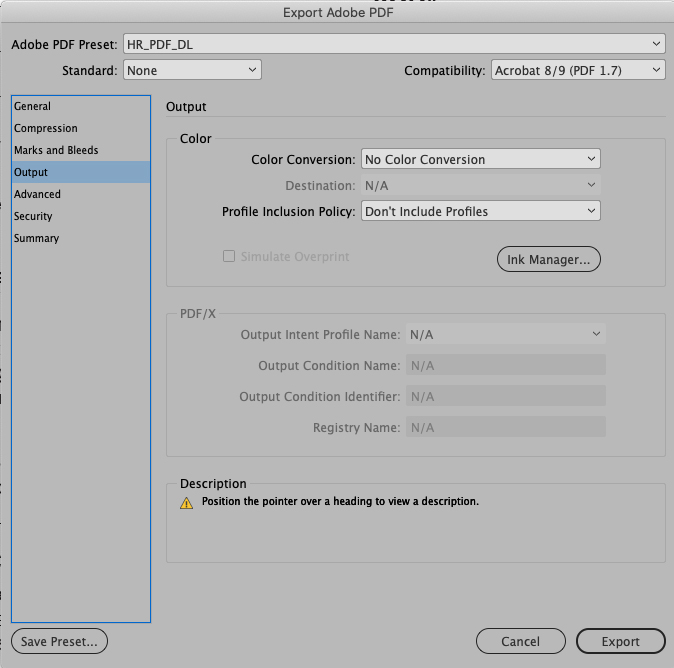Open the Color Conversion dropdown
The height and width of the screenshot is (668, 674).
481,159
